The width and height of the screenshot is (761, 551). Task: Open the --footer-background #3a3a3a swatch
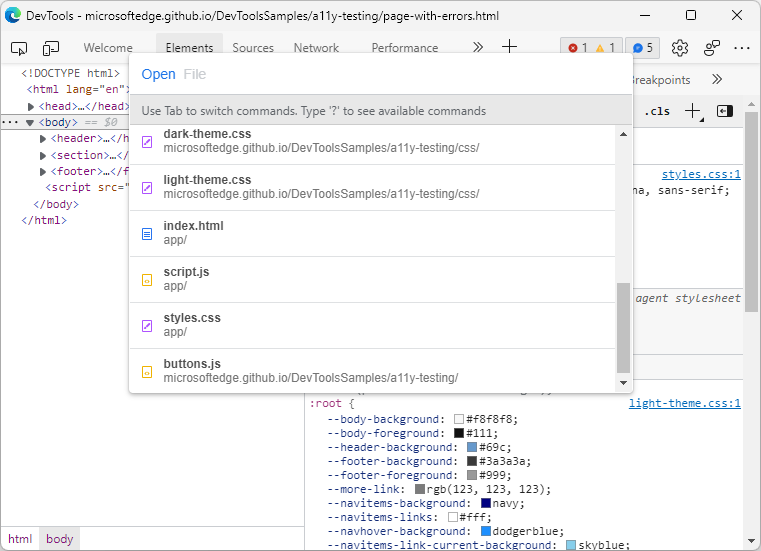pos(472,461)
